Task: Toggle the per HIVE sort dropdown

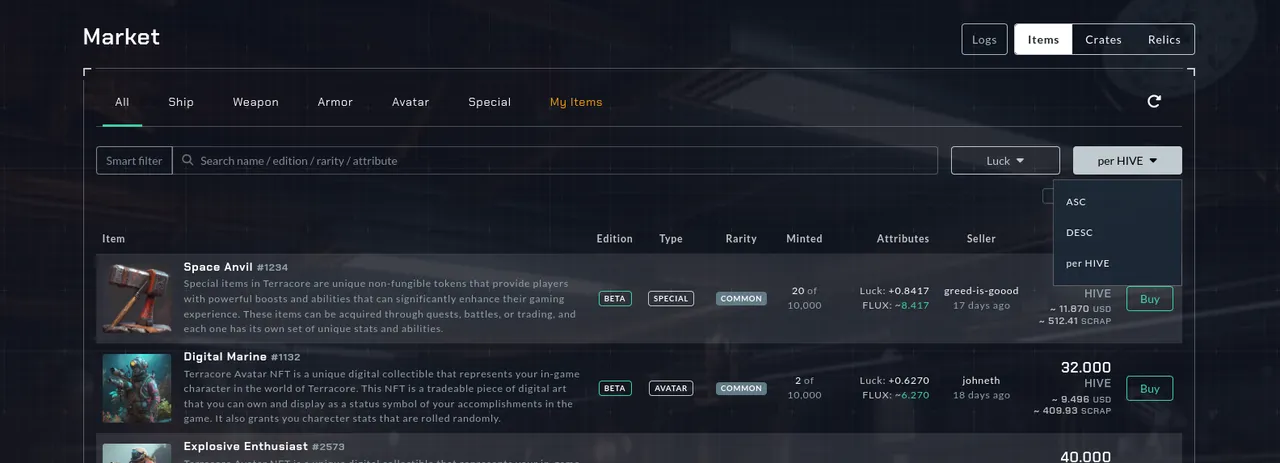Action: 1127,160
